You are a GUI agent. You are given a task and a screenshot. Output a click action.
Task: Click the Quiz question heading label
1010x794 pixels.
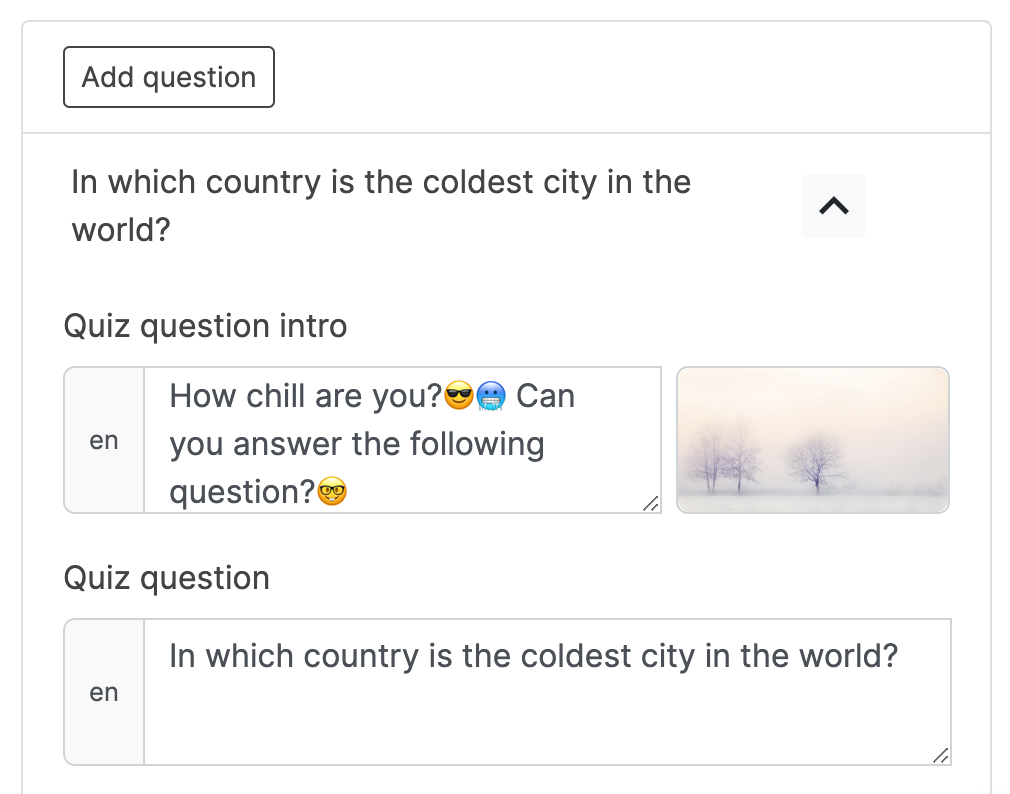tap(166, 578)
